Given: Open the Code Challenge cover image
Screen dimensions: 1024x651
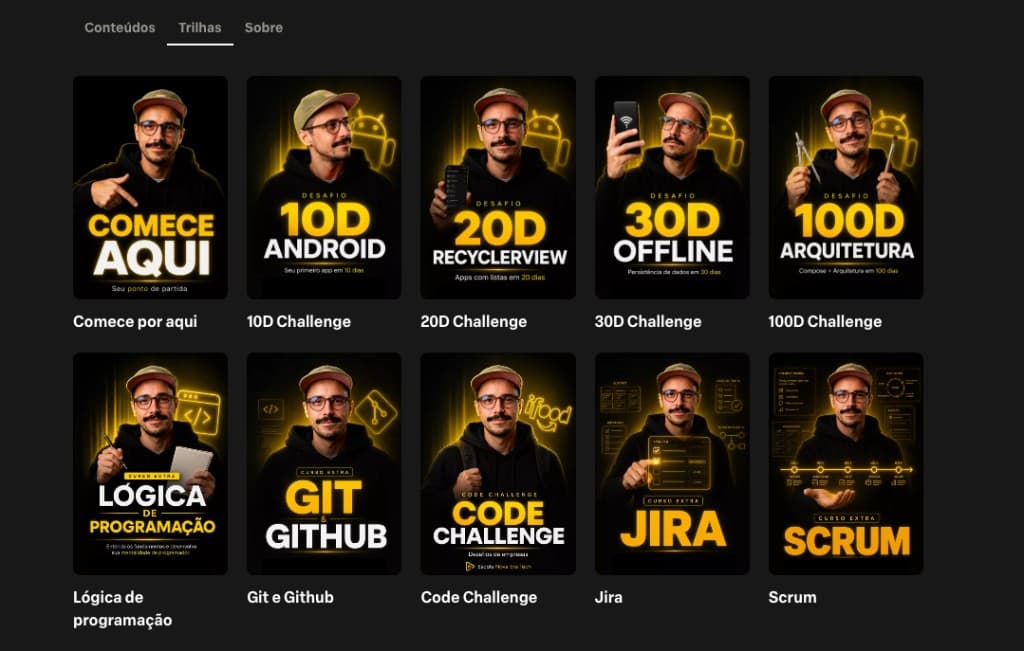Looking at the screenshot, I should pos(498,464).
